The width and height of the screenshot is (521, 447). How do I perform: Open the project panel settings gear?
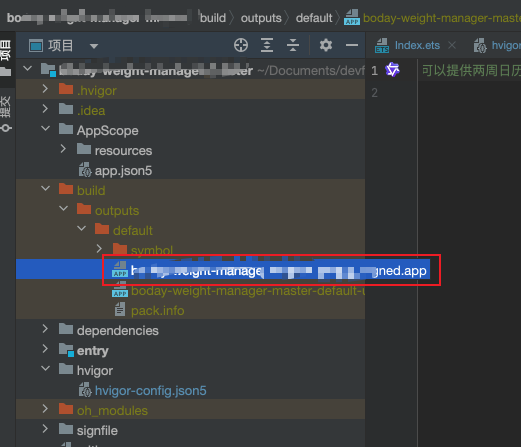coord(326,45)
